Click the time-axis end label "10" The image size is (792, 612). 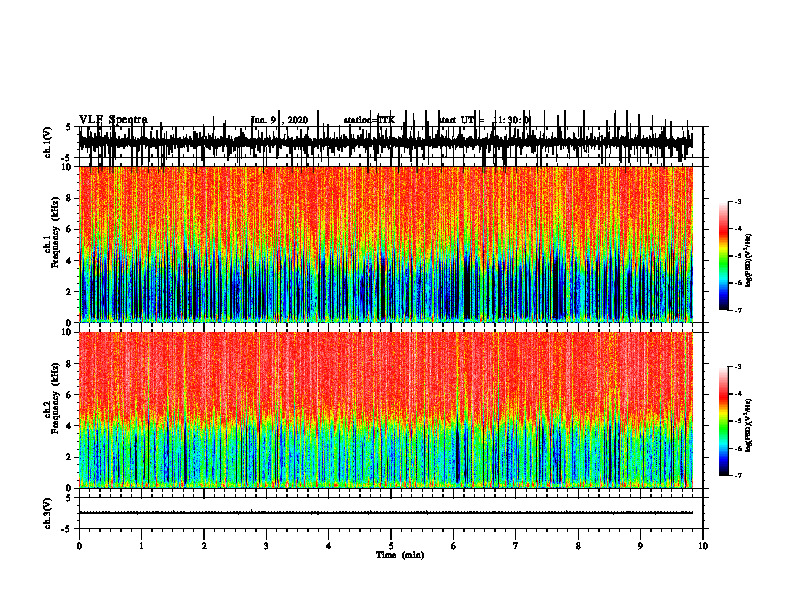(x=703, y=546)
